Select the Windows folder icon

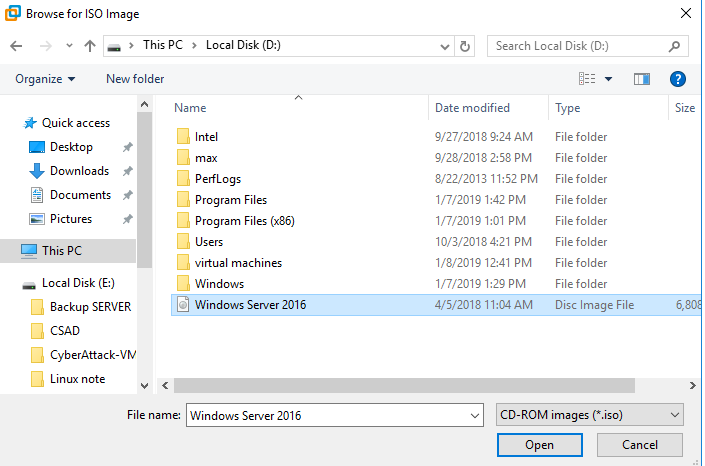pyautogui.click(x=183, y=284)
